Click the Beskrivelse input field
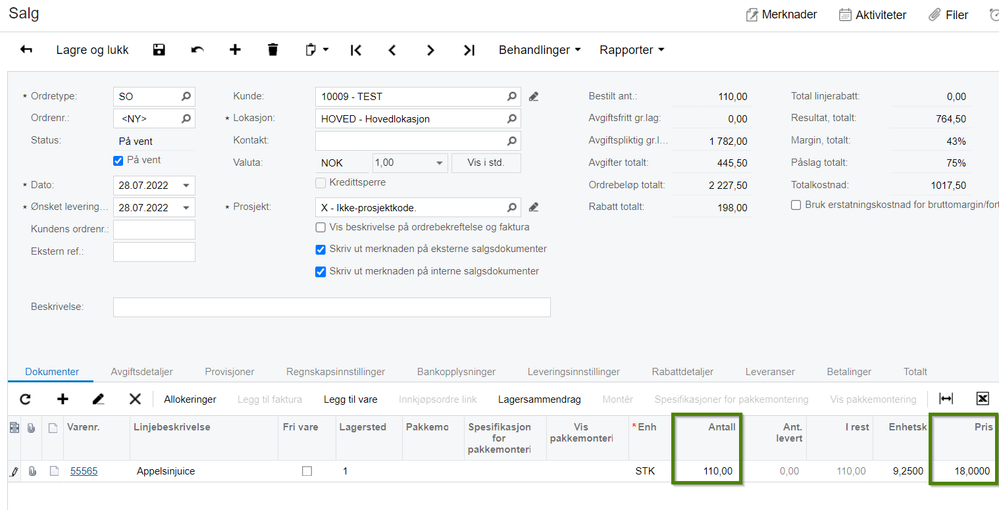Screen dimensions: 999x510 (x=331, y=307)
